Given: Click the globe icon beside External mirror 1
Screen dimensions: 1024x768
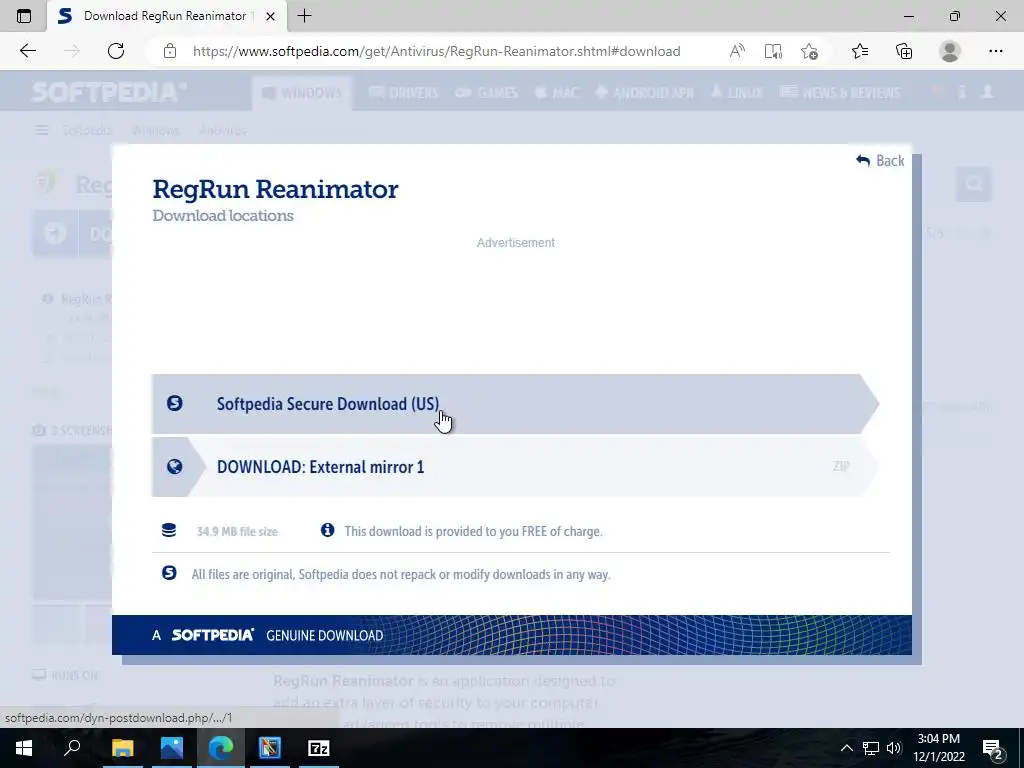Looking at the screenshot, I should click(x=174, y=466).
